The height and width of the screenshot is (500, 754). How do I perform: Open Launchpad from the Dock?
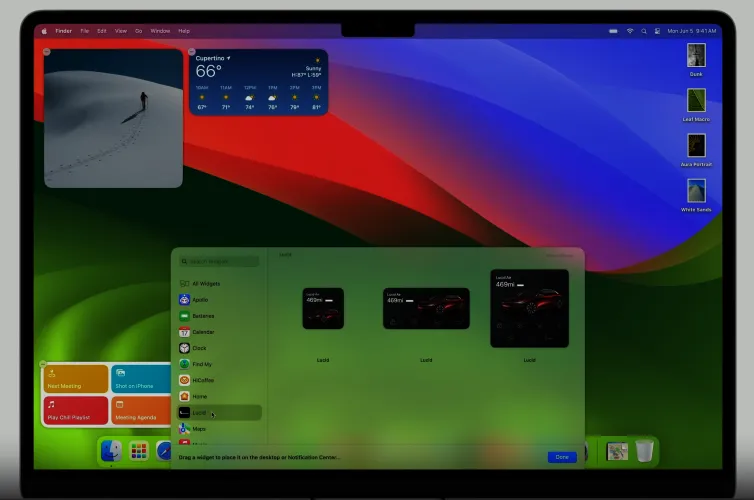pyautogui.click(x=139, y=451)
